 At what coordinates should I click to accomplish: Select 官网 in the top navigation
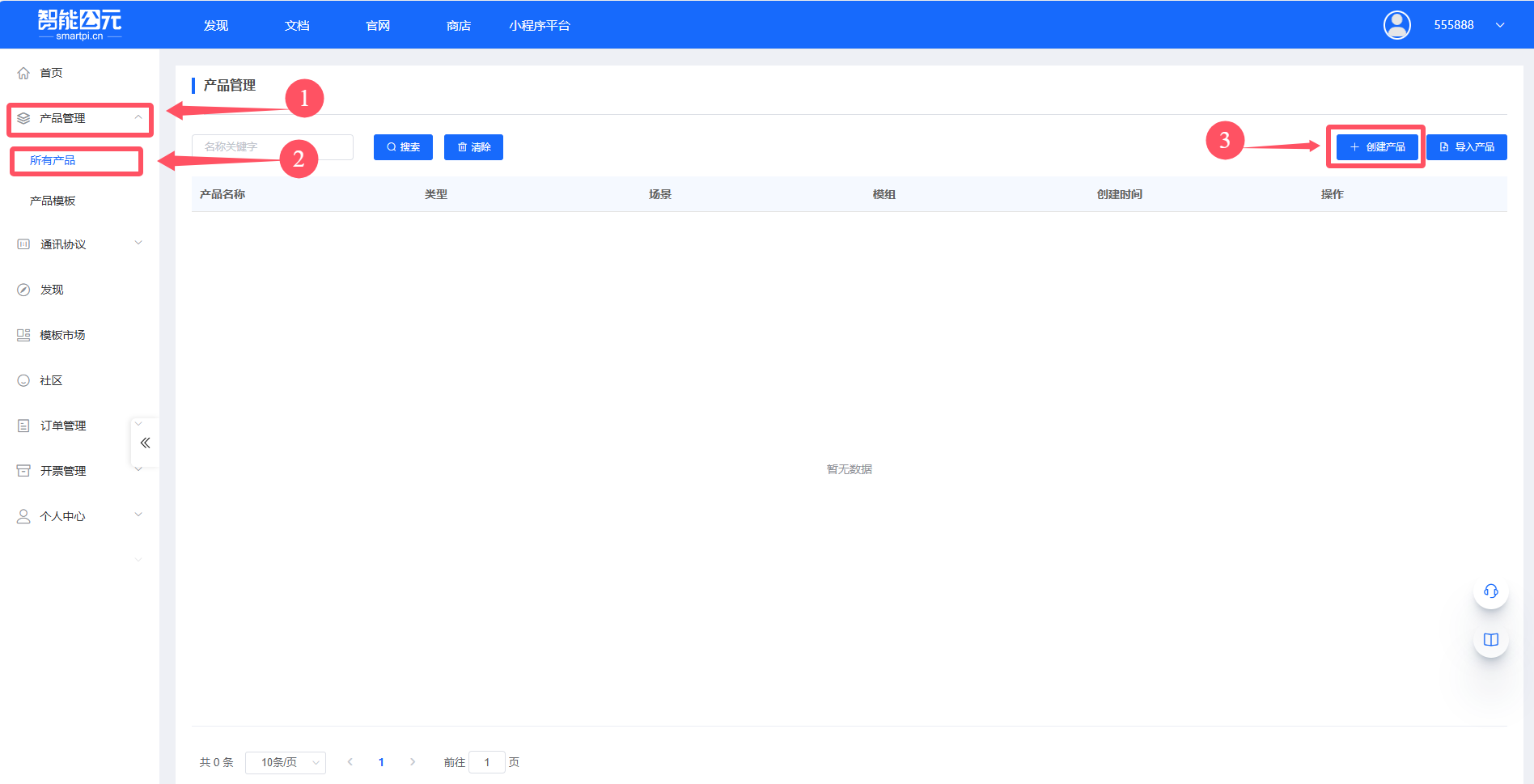pyautogui.click(x=378, y=25)
